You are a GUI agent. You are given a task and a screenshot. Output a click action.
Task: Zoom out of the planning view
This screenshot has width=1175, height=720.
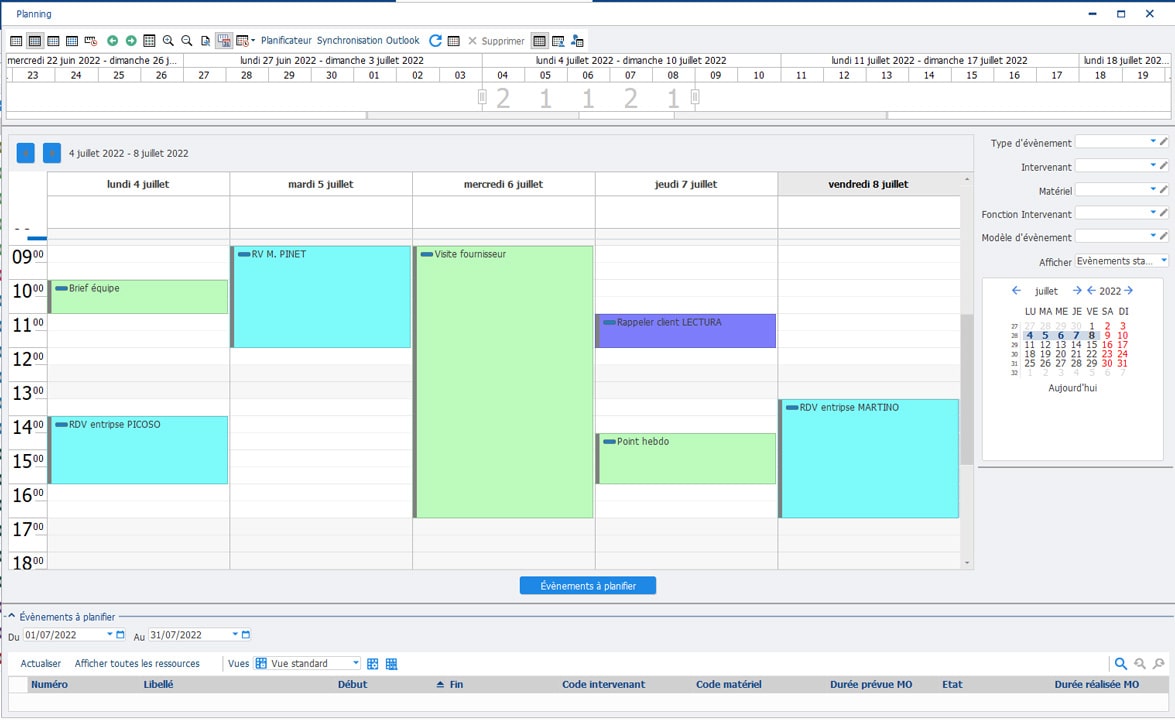pyautogui.click(x=186, y=40)
